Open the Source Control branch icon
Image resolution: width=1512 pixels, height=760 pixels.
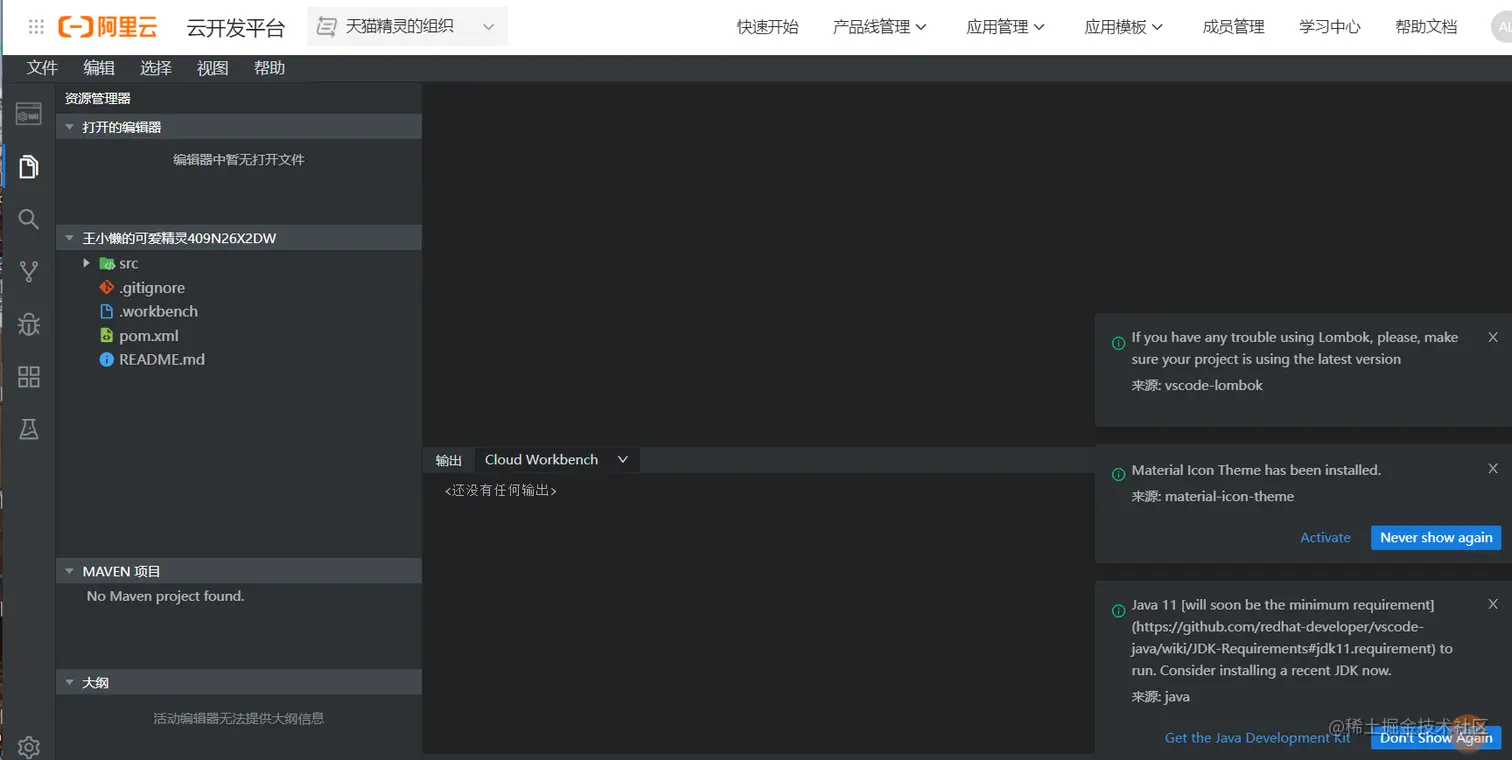(x=29, y=271)
